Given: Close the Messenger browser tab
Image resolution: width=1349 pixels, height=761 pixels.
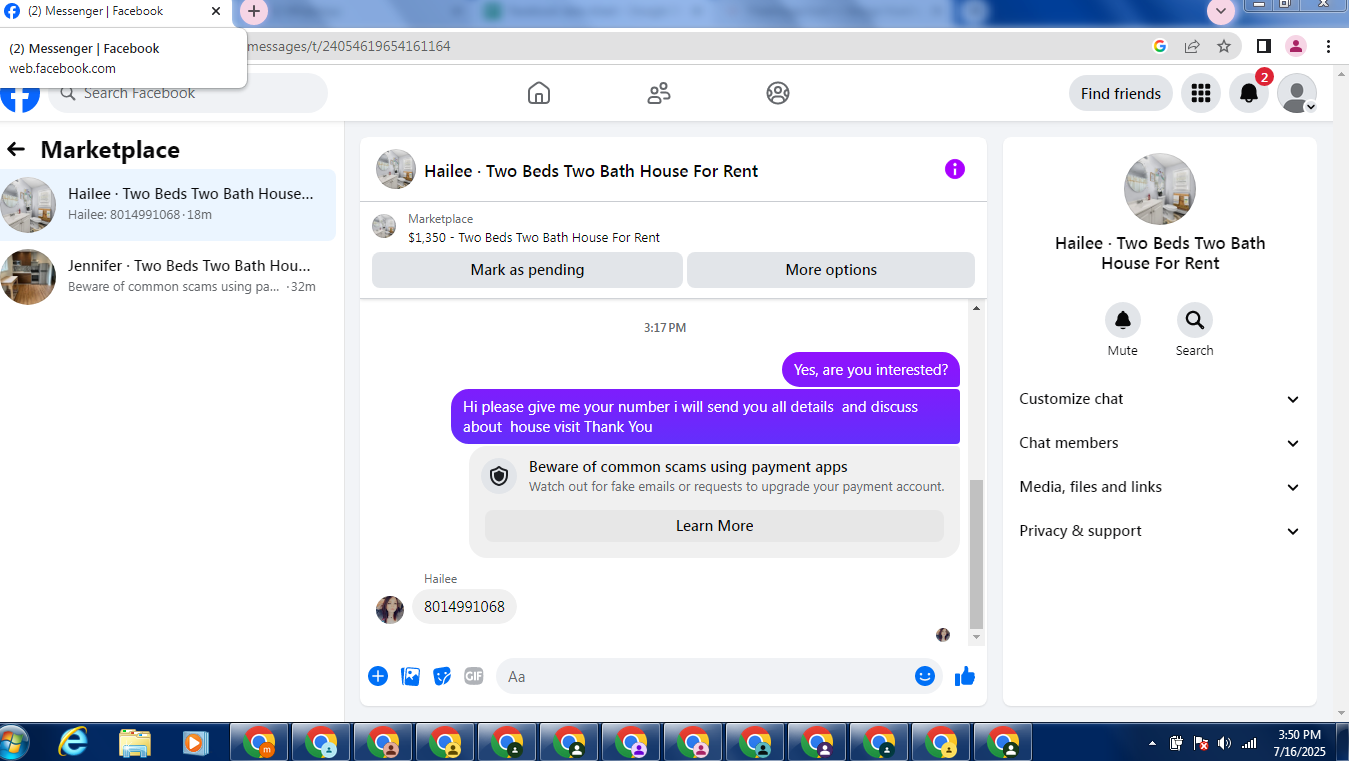Looking at the screenshot, I should [x=216, y=12].
